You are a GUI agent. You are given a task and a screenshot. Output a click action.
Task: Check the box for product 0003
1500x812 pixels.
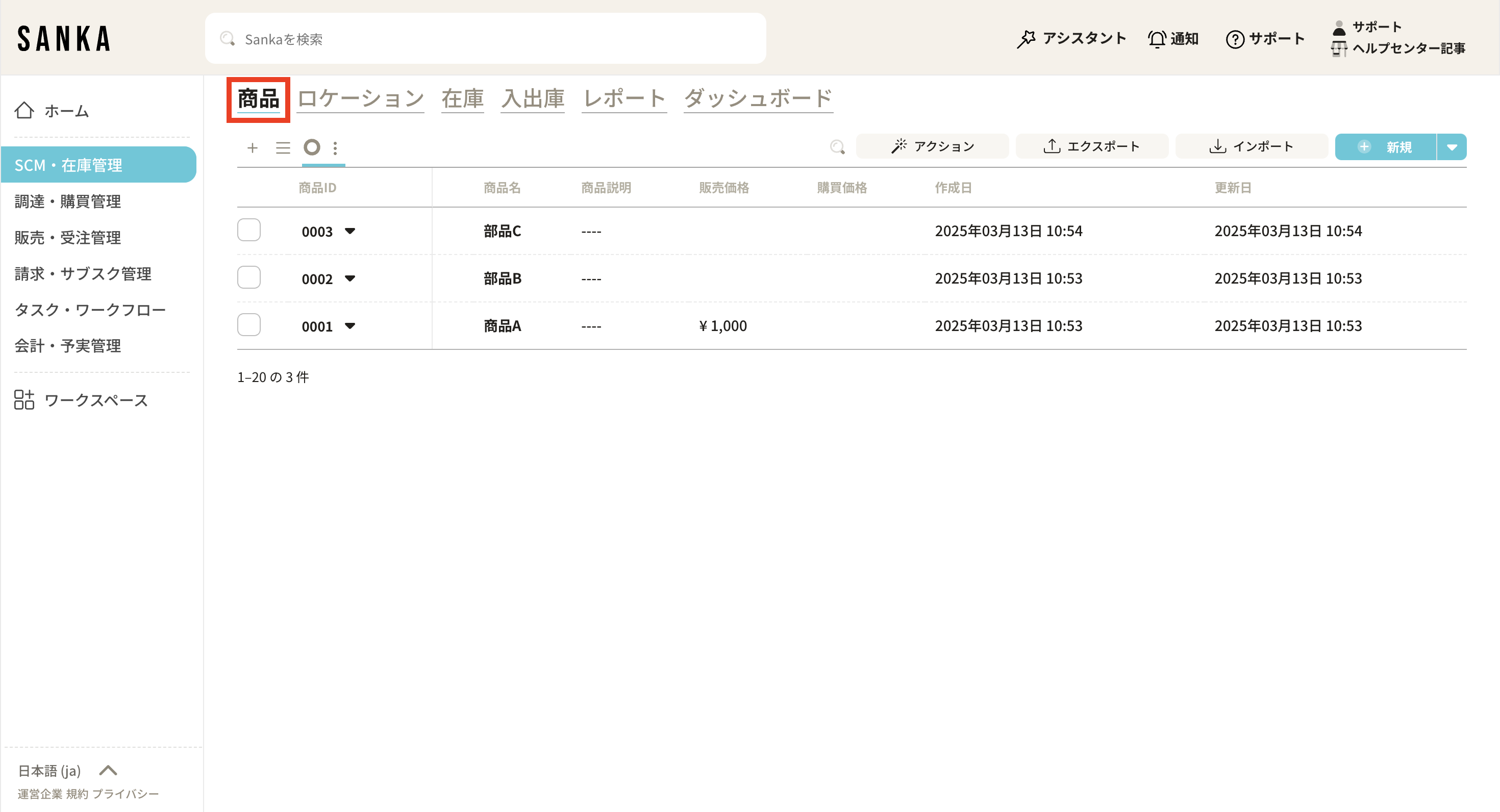coord(248,231)
